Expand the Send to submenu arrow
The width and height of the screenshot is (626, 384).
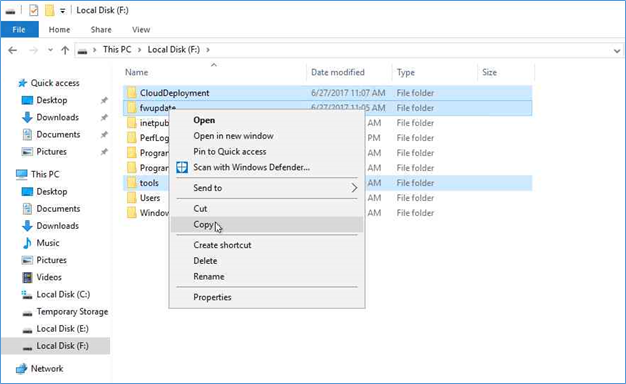click(x=354, y=188)
